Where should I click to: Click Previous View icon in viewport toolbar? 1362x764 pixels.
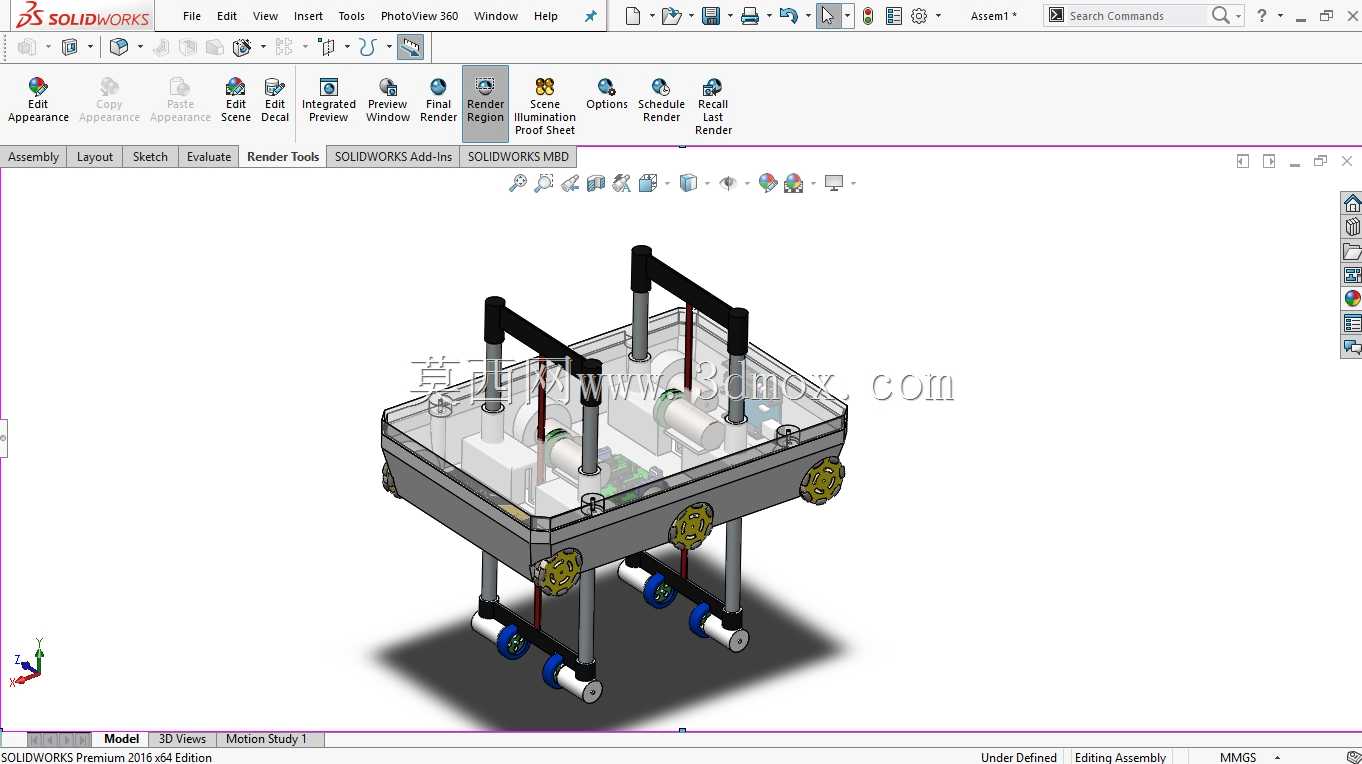(x=570, y=183)
